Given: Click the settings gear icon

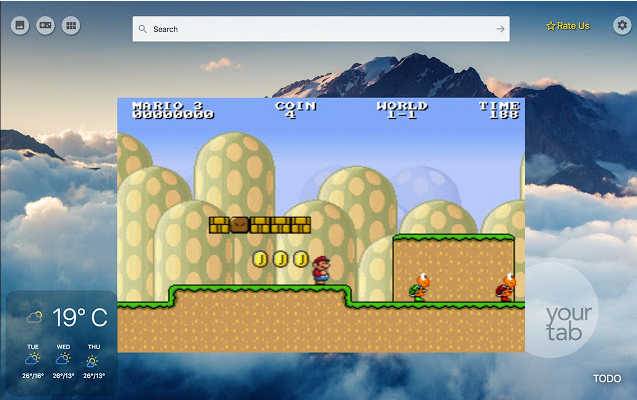Looking at the screenshot, I should pos(622,26).
